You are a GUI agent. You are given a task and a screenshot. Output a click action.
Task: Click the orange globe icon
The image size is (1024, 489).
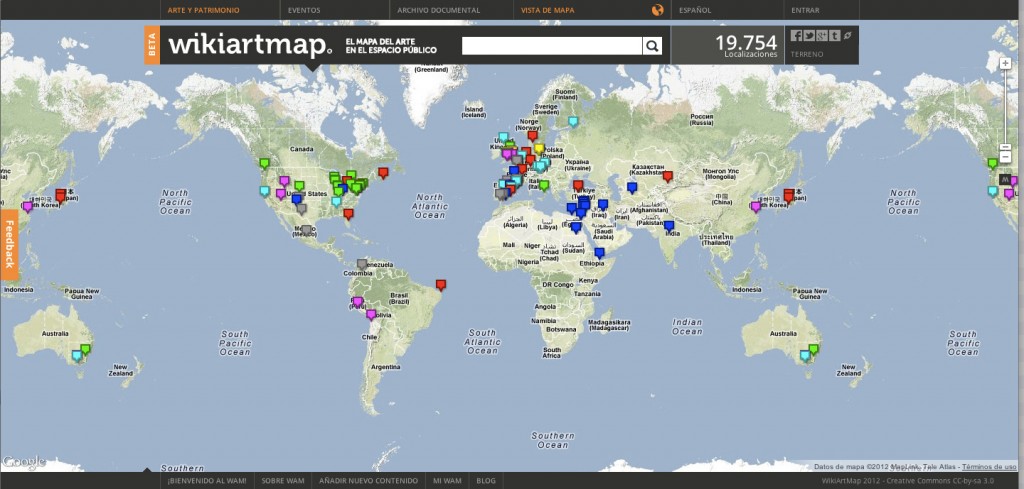tap(657, 11)
